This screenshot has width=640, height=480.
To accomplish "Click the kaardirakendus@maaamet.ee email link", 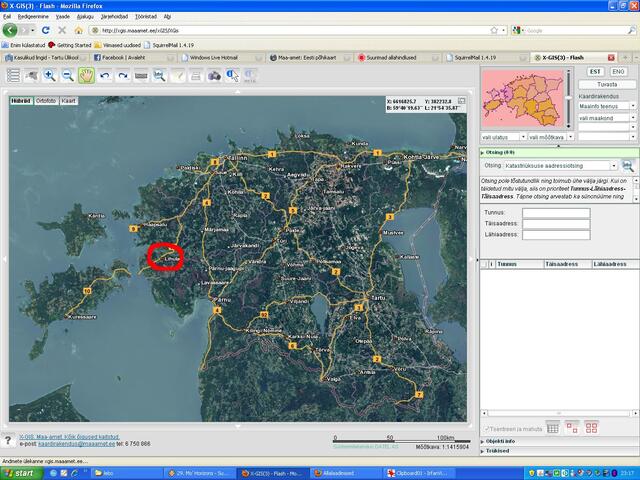I will (76, 444).
